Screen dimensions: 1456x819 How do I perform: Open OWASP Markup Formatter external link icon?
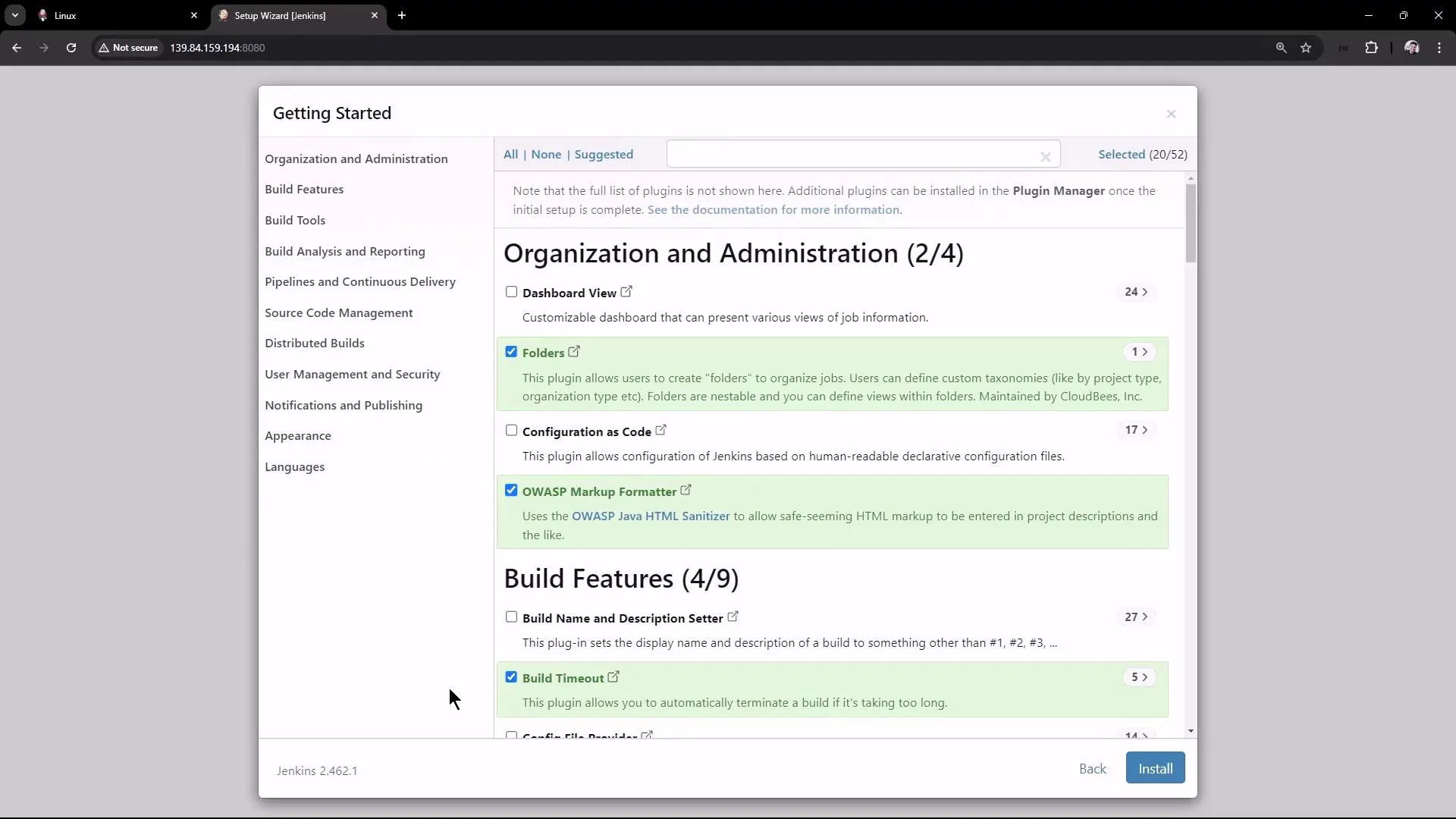pos(686,490)
